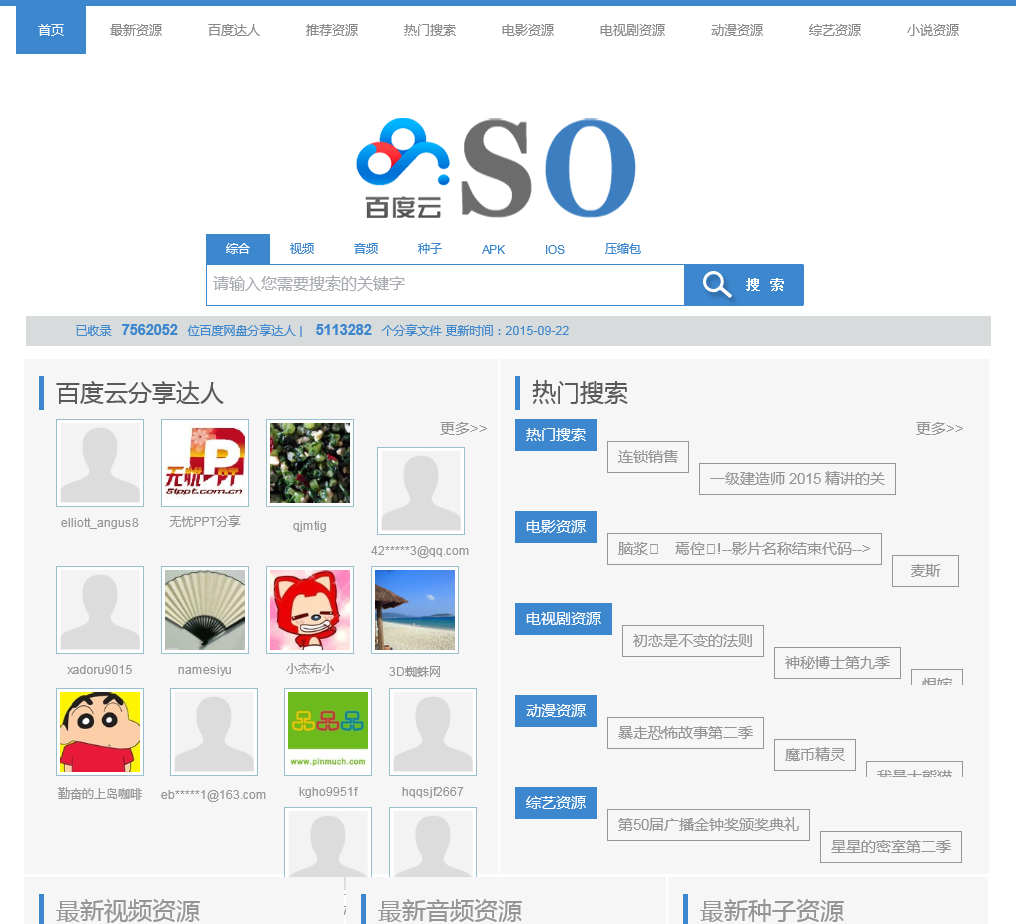This screenshot has height=924, width=1016.
Task: Click the 电影资源 blue category label
Action: point(556,527)
